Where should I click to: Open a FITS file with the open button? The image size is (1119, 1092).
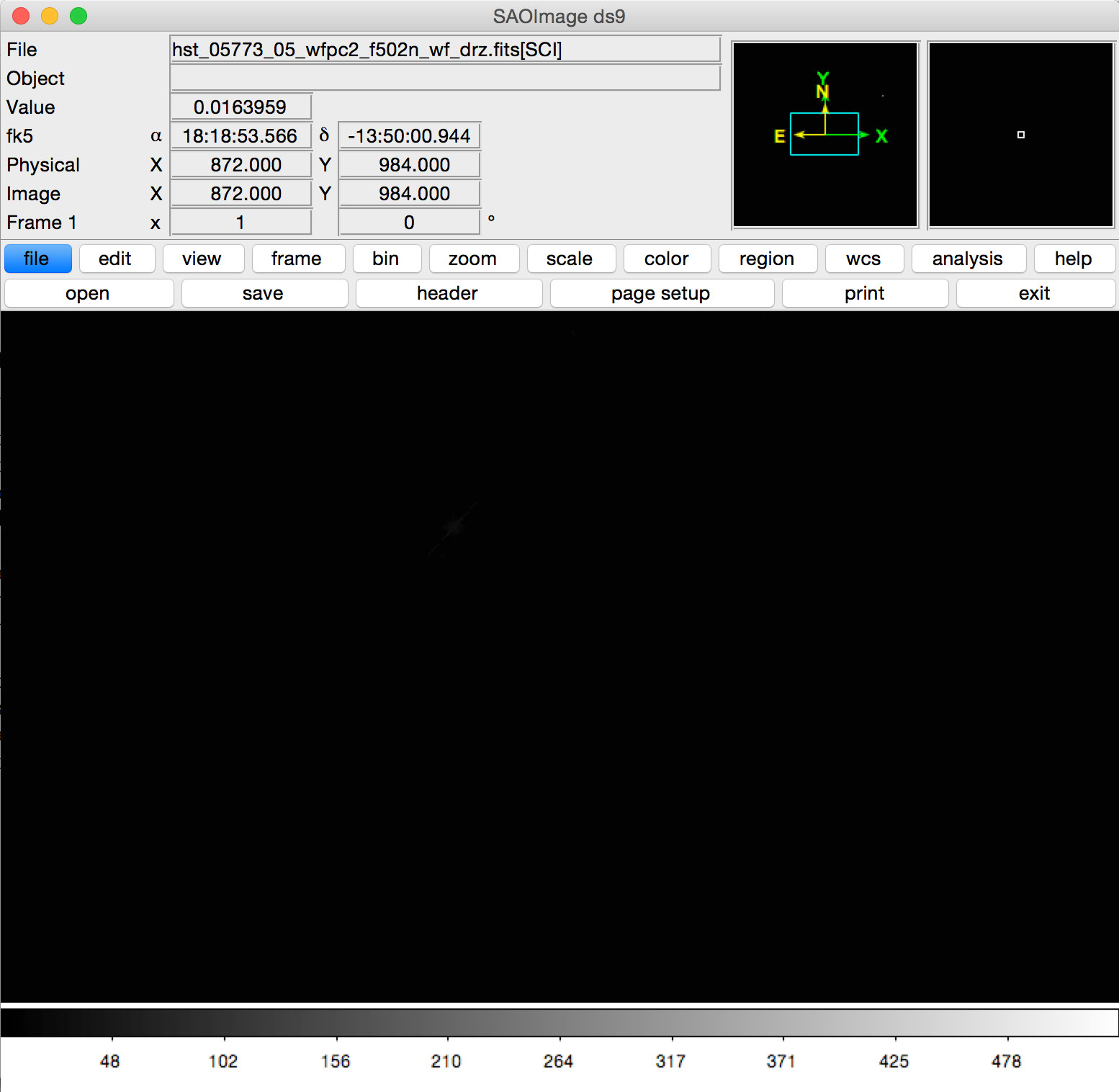[x=88, y=293]
